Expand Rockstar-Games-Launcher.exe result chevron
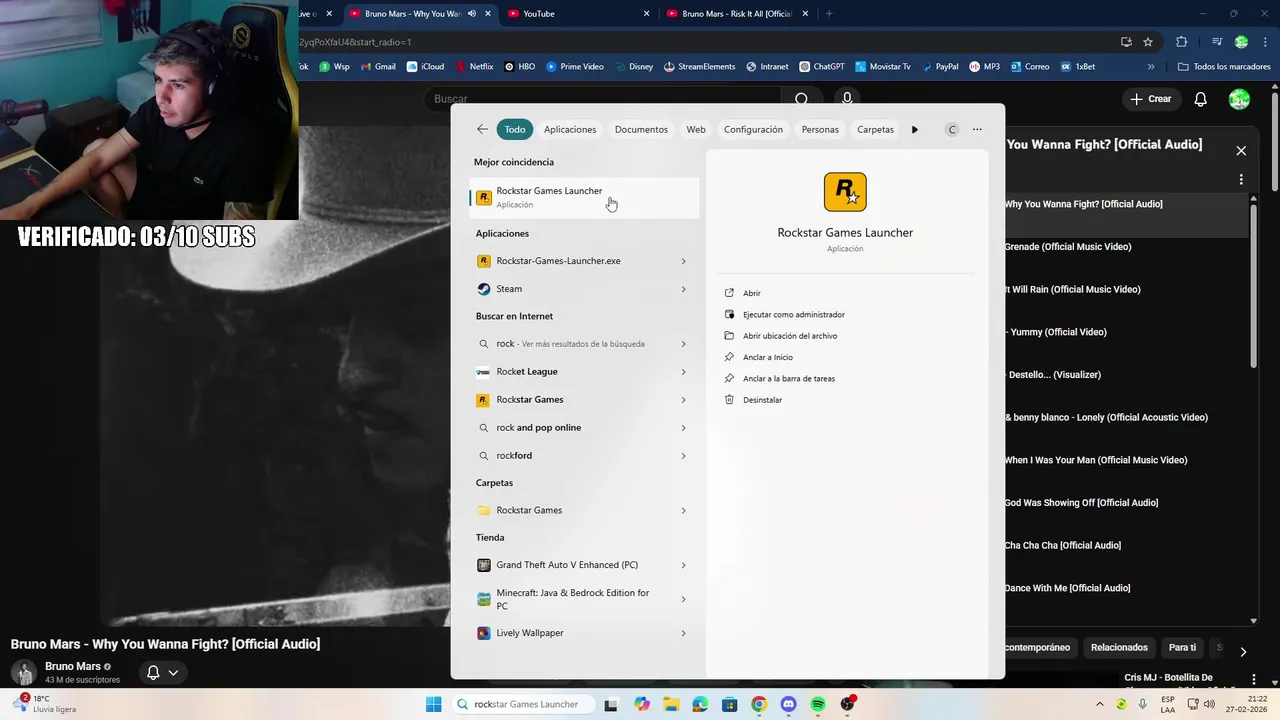 click(x=684, y=261)
